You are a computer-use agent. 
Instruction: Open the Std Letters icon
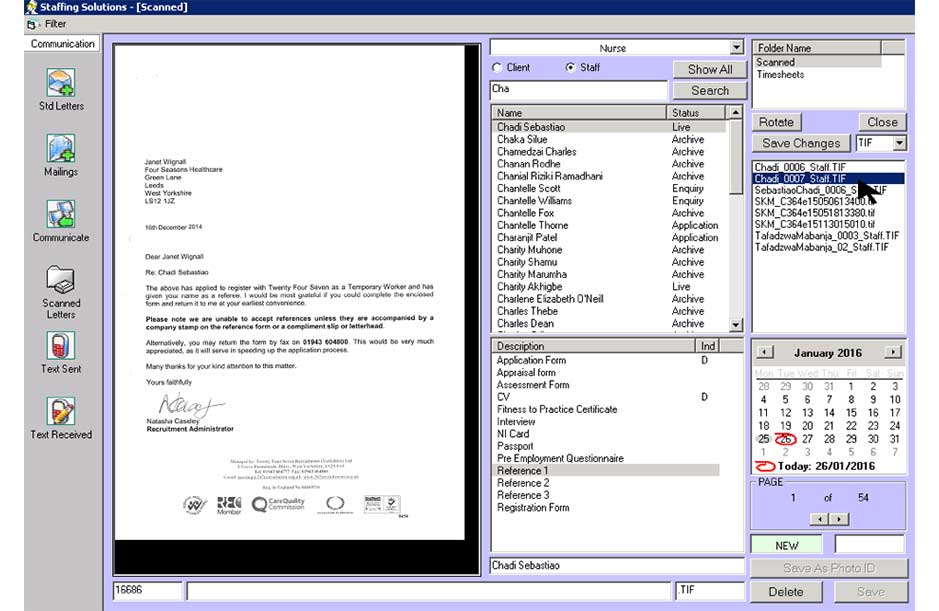(x=61, y=83)
